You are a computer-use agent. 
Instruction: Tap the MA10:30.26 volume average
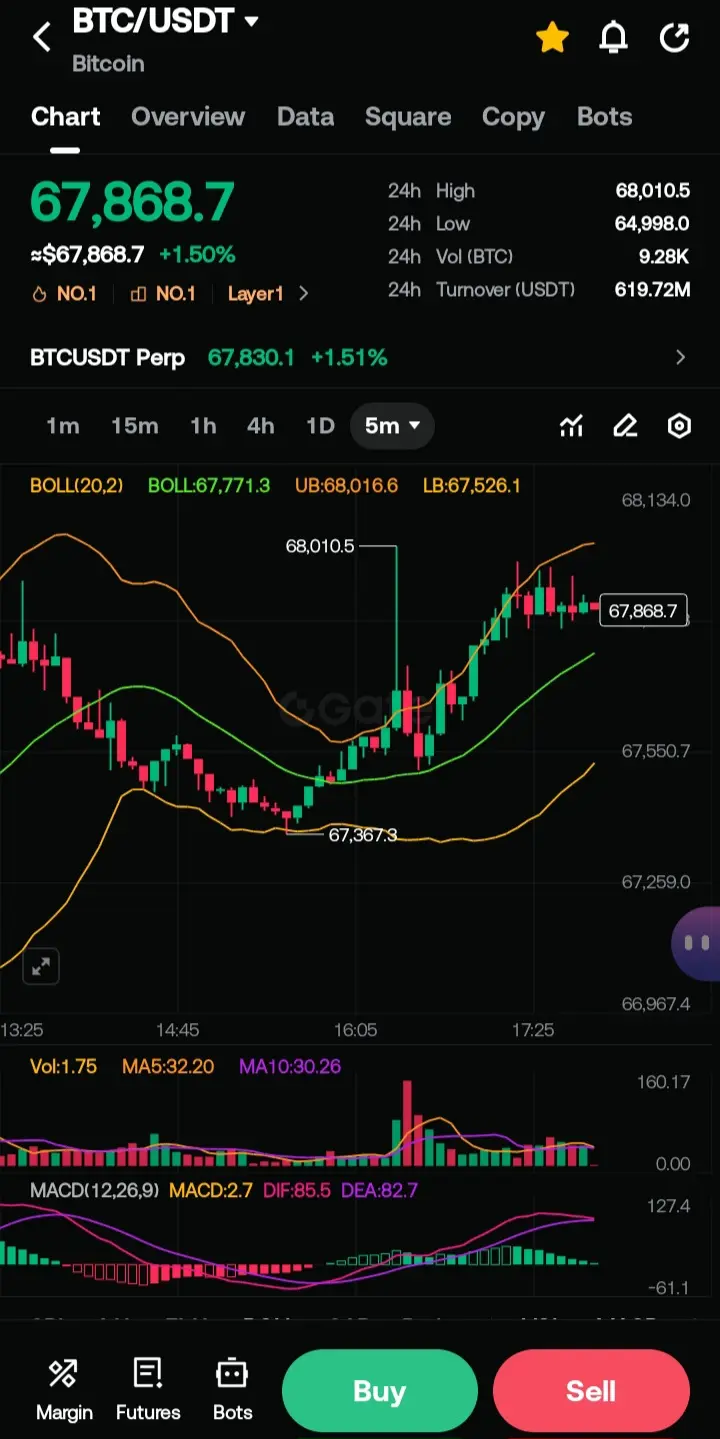click(290, 1067)
